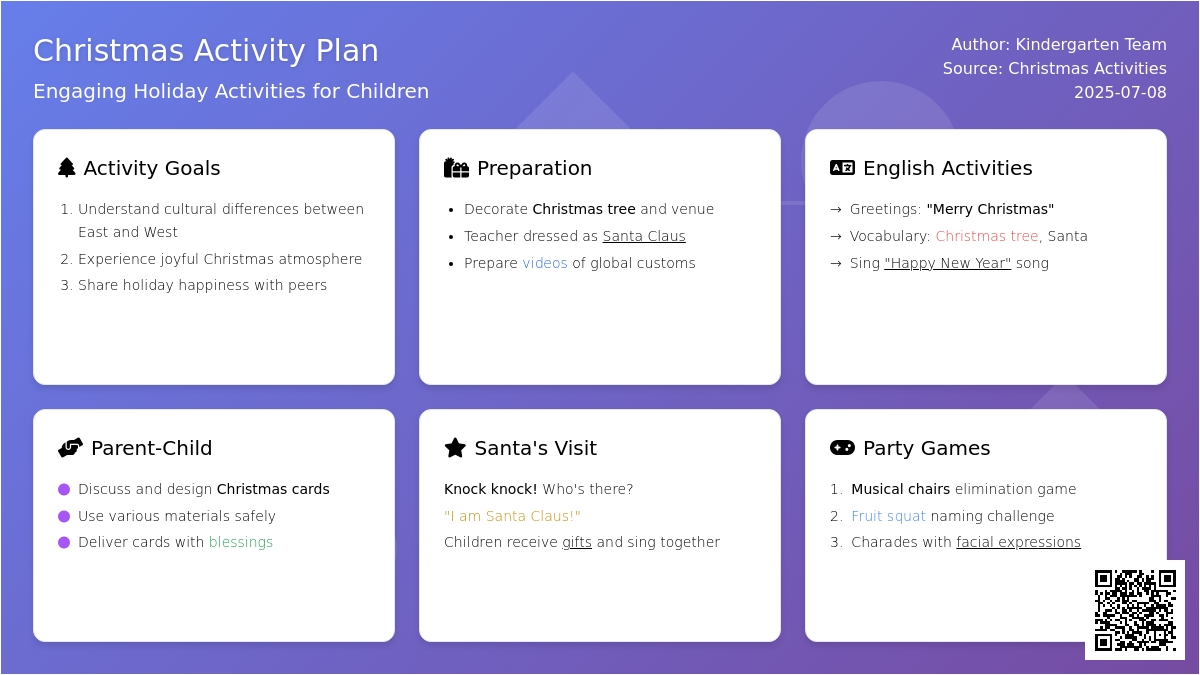Click the gift boxes icon beside Preparation
The height and width of the screenshot is (675, 1200).
click(456, 168)
